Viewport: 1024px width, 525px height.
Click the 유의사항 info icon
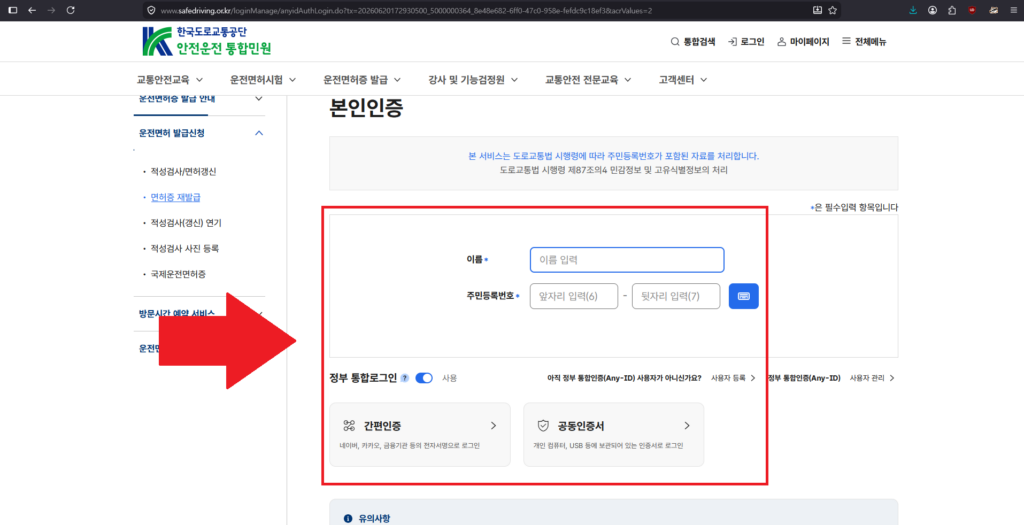[347, 518]
